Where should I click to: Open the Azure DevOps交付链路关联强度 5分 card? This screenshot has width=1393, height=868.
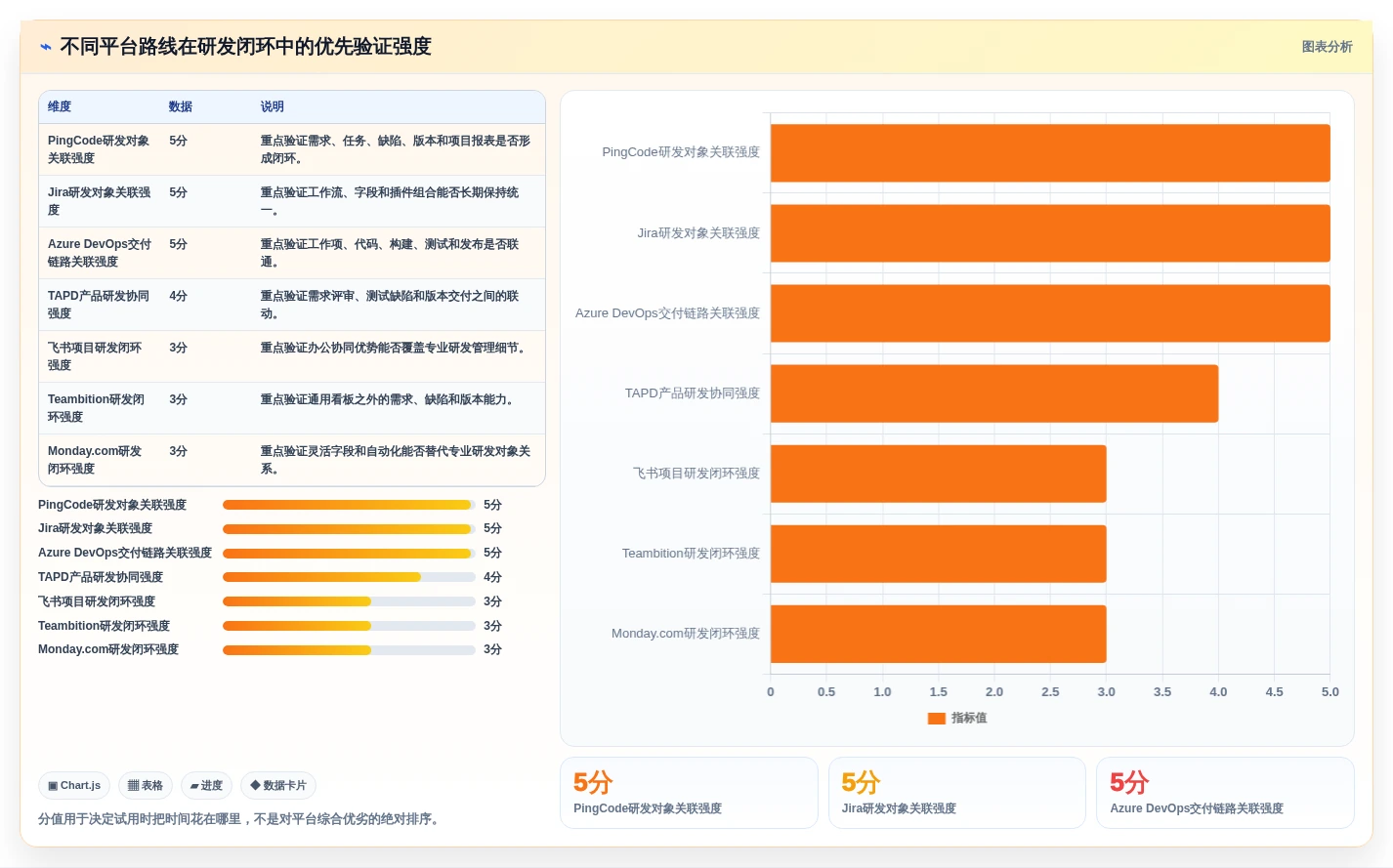pyautogui.click(x=1225, y=793)
